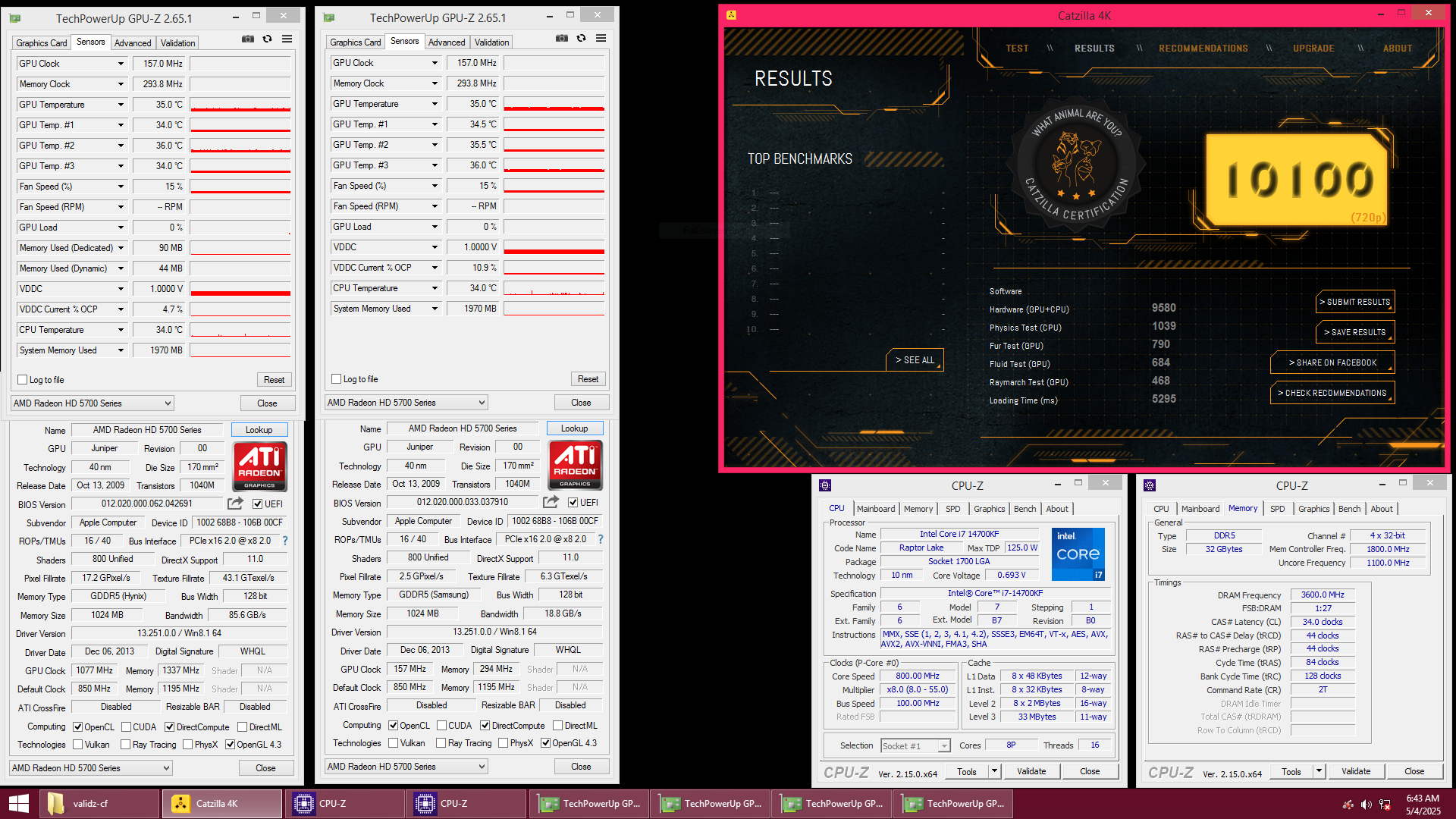Viewport: 1456px width, 819px height.
Task: Enable Log to file in left GPU-Z Sensors
Action: (x=23, y=380)
